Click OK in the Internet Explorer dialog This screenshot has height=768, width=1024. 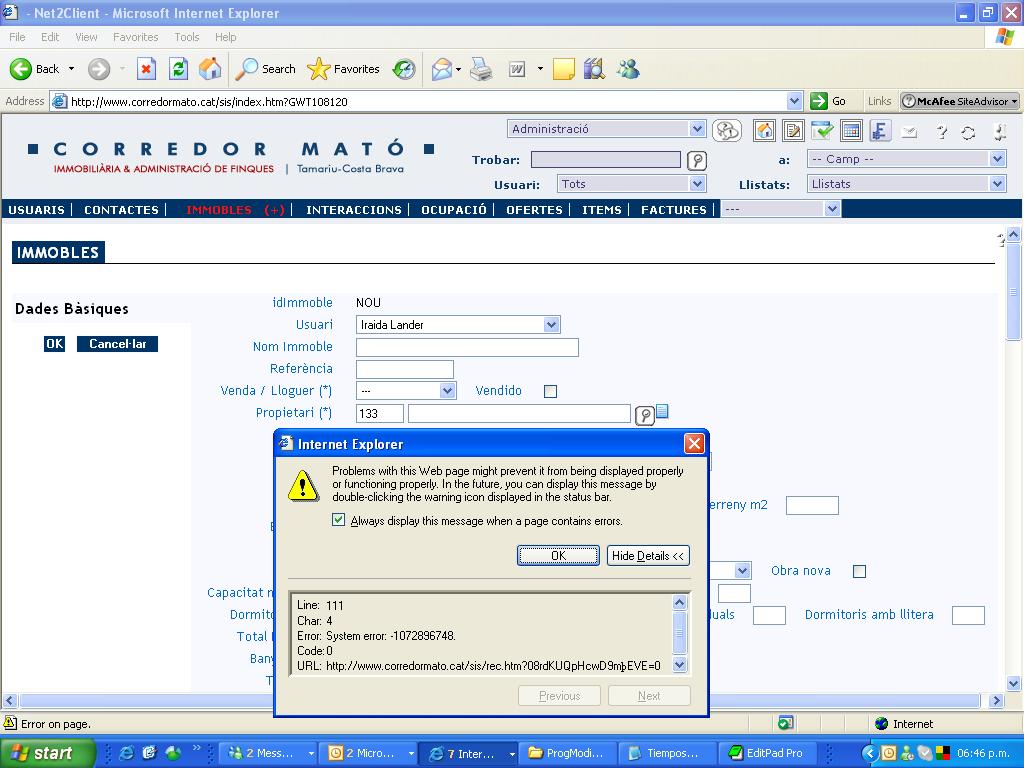pyautogui.click(x=558, y=556)
